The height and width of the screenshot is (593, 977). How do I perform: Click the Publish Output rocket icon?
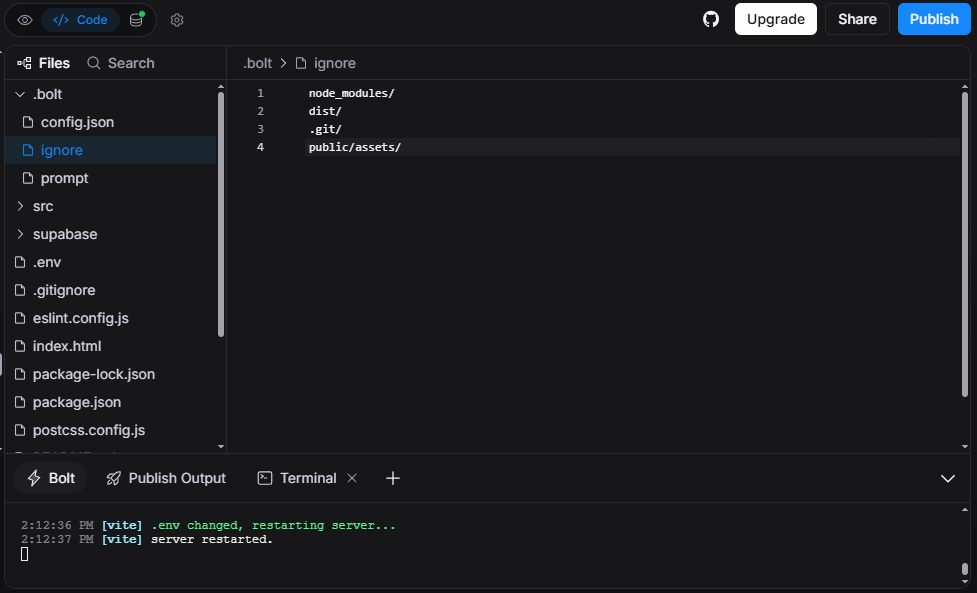click(113, 478)
